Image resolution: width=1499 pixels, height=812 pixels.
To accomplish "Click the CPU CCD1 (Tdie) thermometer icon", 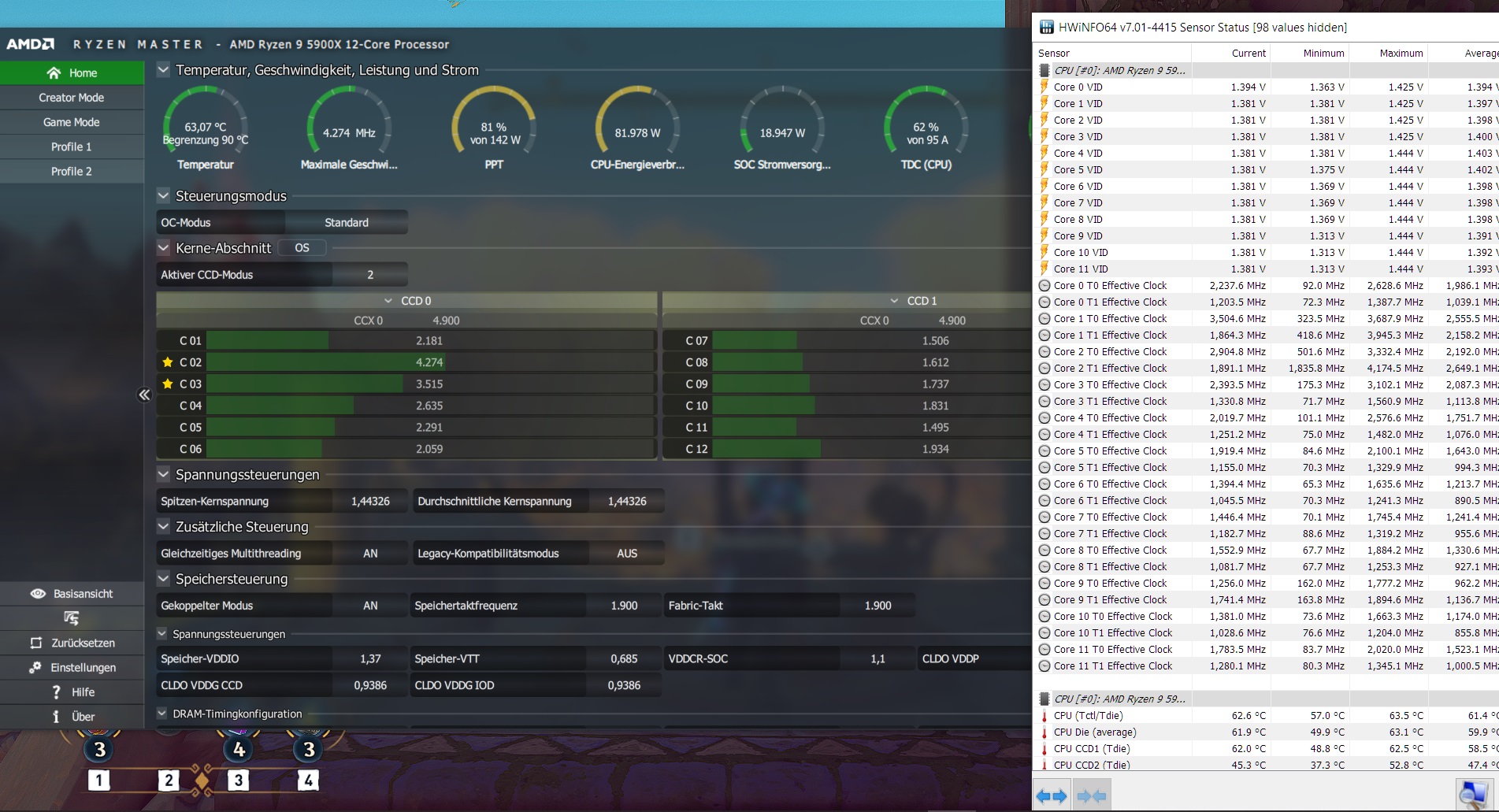I will click(1044, 748).
